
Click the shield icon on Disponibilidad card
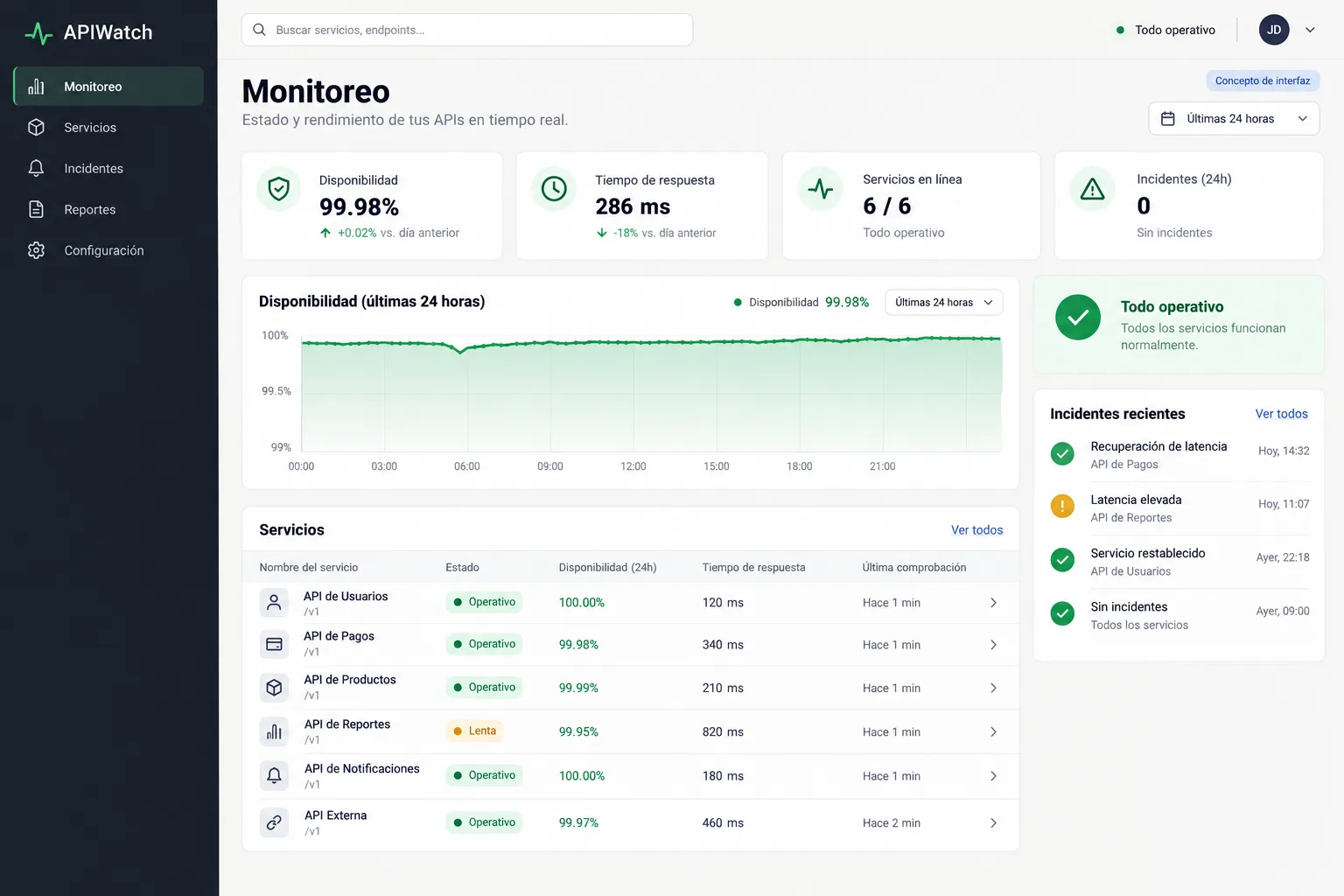[278, 188]
